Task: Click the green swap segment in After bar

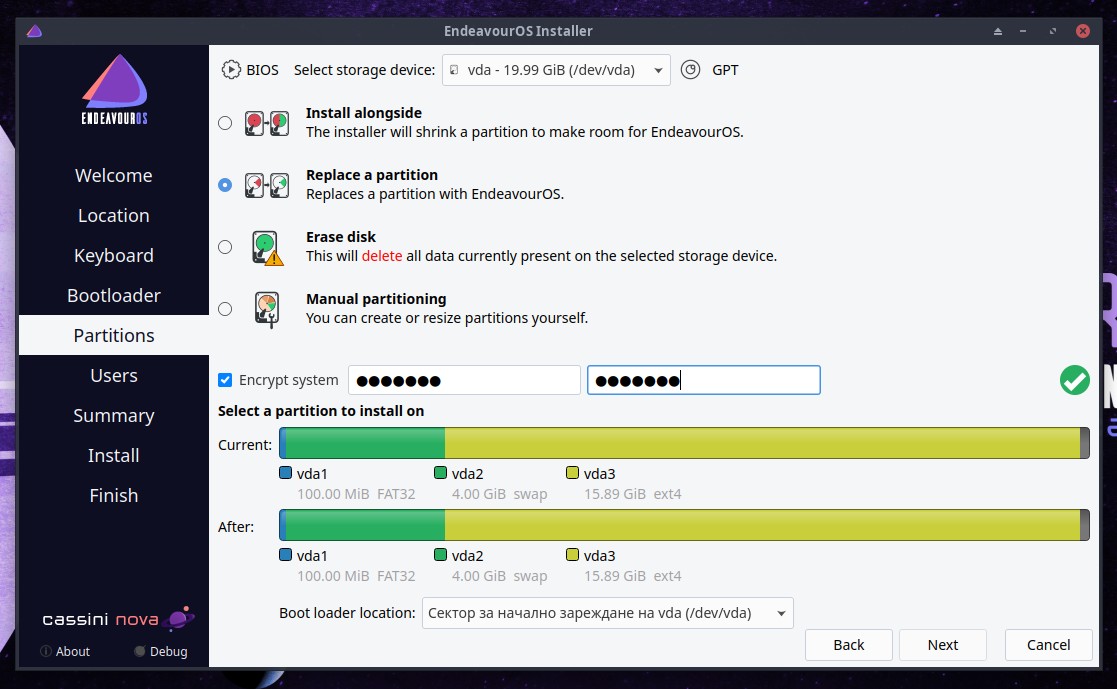Action: tap(365, 525)
